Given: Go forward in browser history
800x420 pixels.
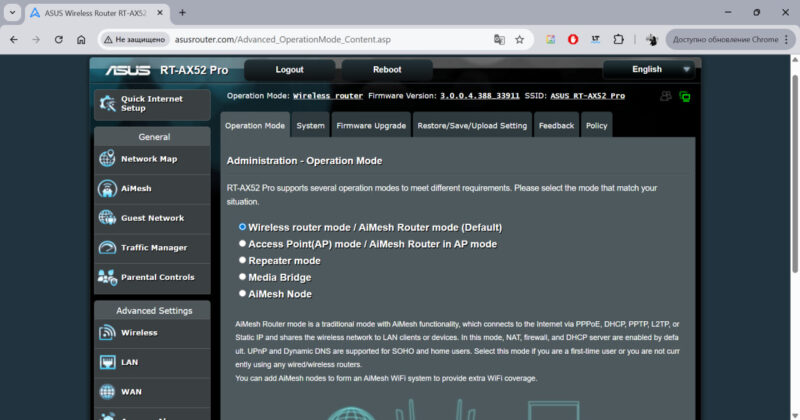Looking at the screenshot, I should (36, 39).
